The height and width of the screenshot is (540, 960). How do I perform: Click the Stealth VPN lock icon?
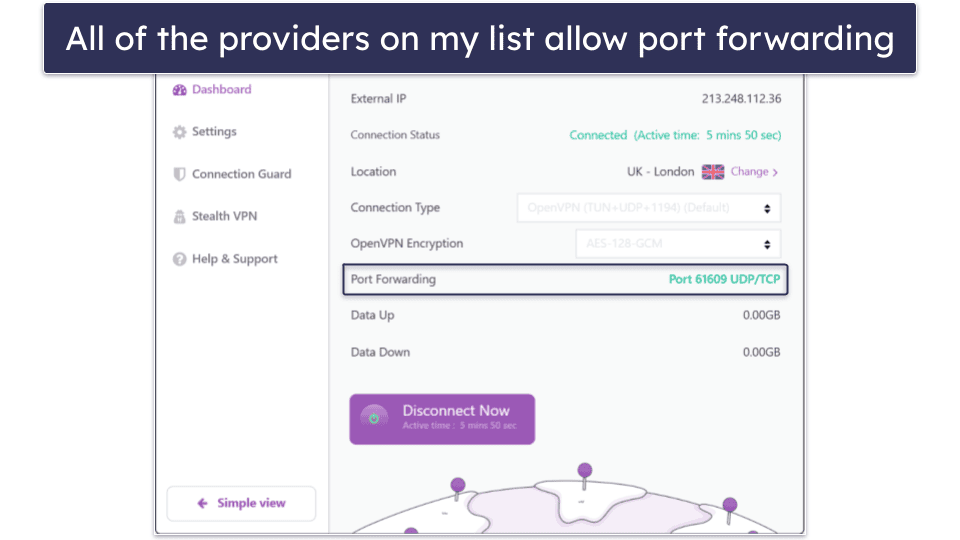(x=180, y=216)
